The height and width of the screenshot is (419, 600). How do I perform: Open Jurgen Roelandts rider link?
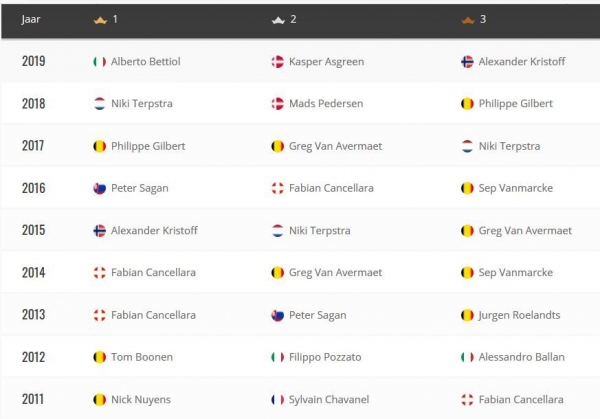[x=519, y=315]
